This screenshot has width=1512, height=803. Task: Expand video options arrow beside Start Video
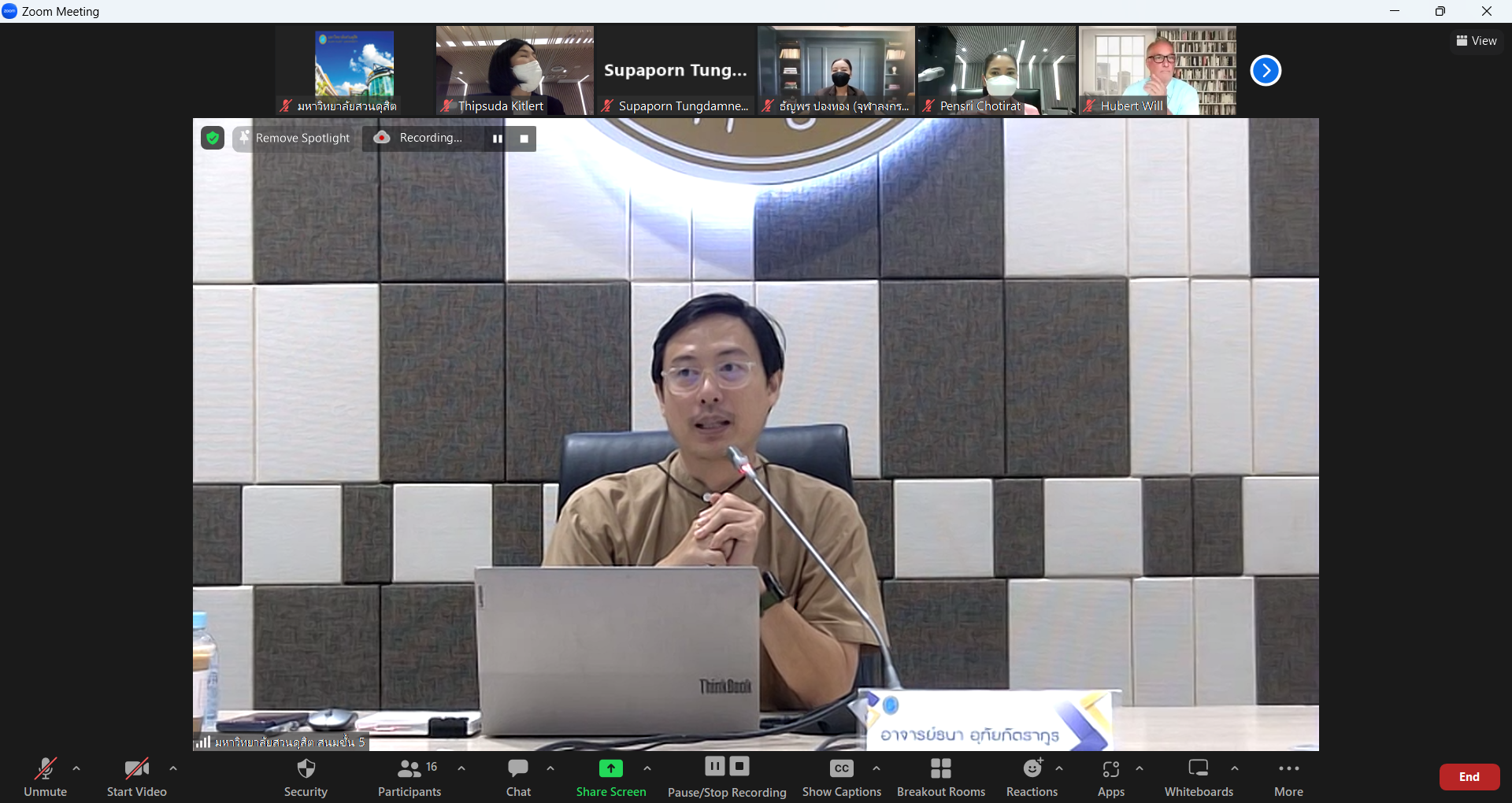[x=173, y=768]
